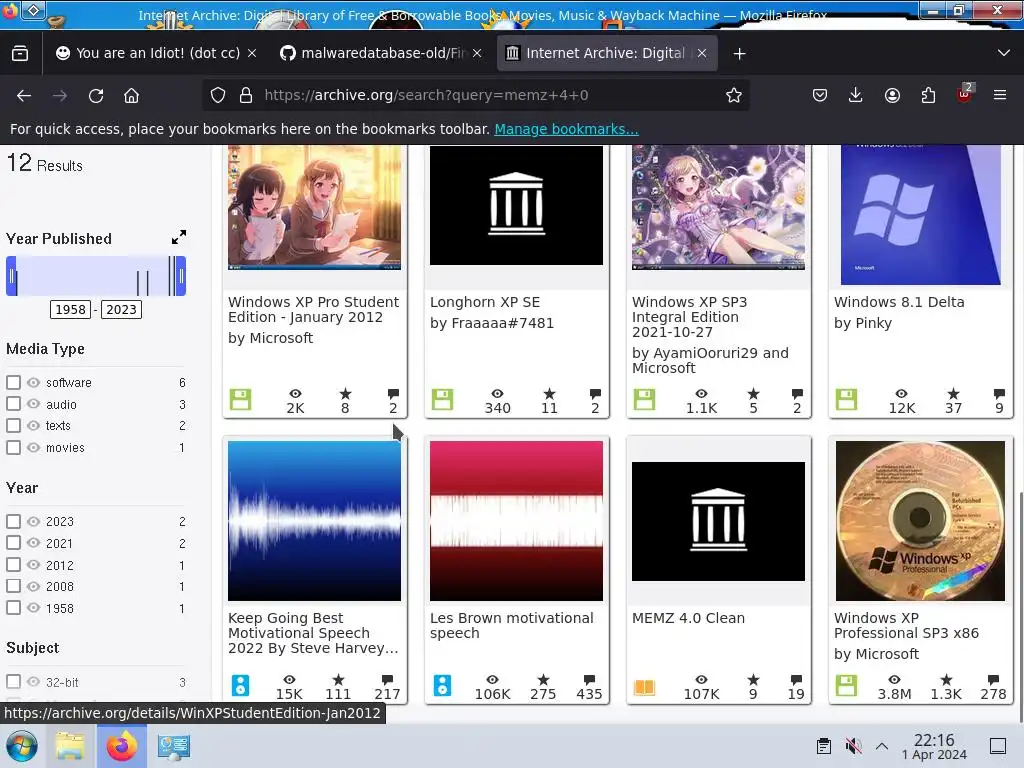Click the Manage bookmarks link
This screenshot has height=768, width=1024.
click(x=566, y=129)
